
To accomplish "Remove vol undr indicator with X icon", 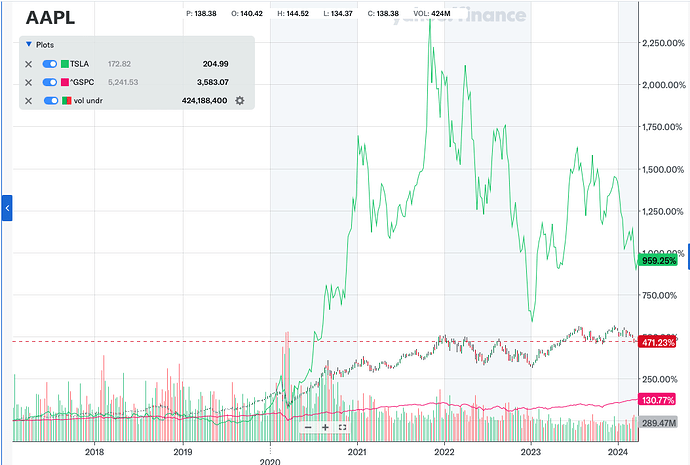I will [29, 101].
